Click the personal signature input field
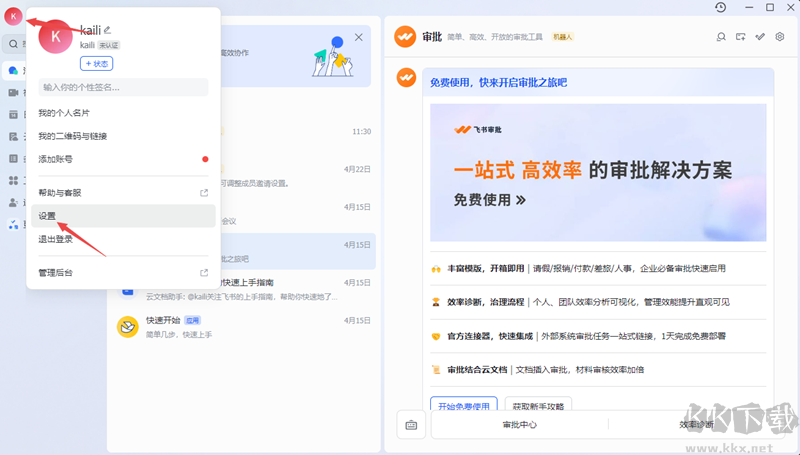800x455 pixels. 123,87
